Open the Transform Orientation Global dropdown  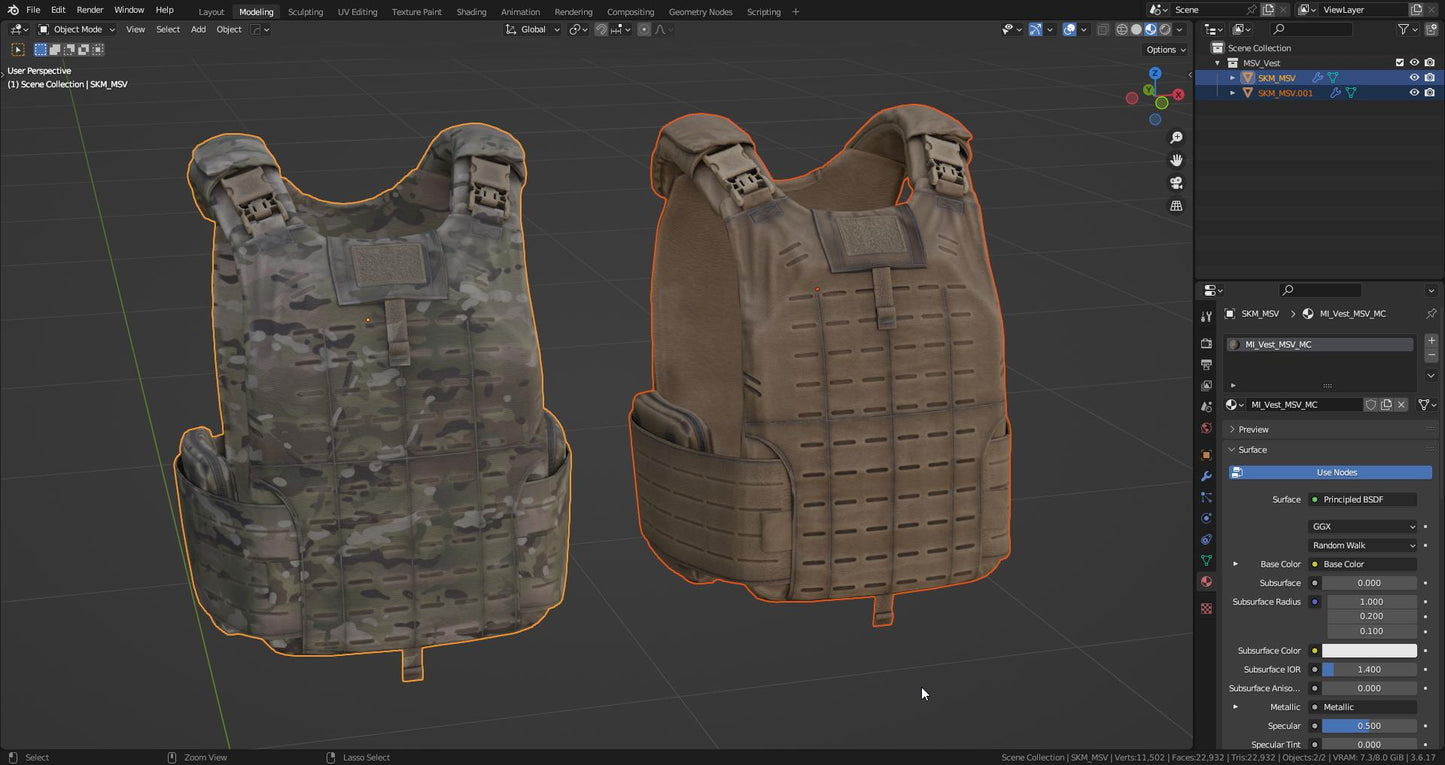tap(532, 29)
